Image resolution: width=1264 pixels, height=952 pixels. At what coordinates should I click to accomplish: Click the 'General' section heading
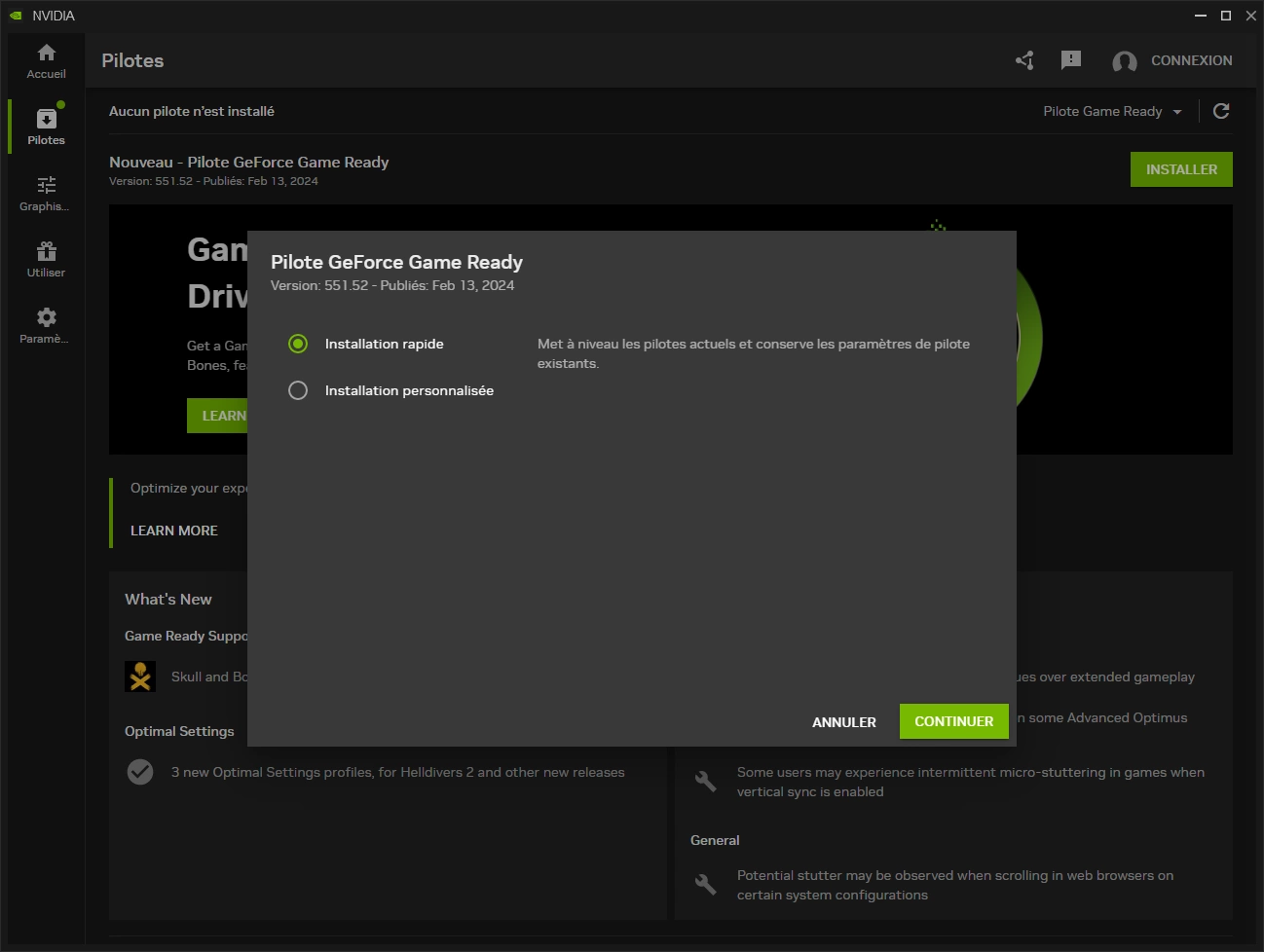[x=715, y=840]
